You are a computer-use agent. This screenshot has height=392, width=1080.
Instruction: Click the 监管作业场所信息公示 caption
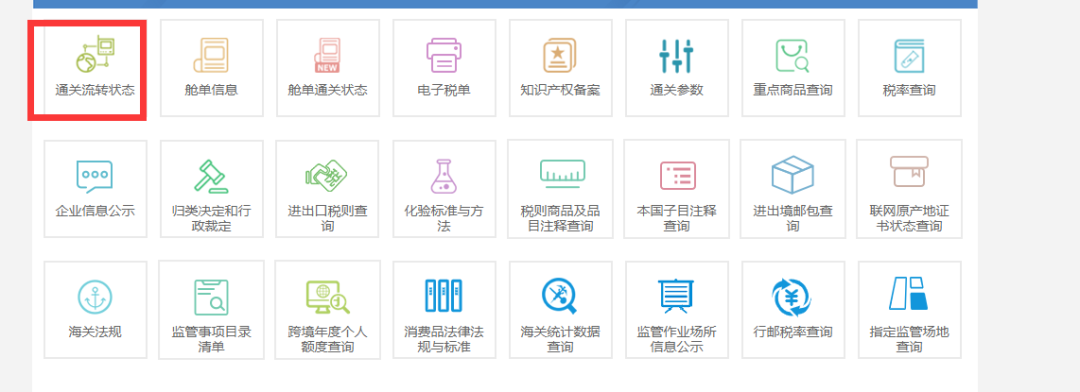tap(676, 339)
